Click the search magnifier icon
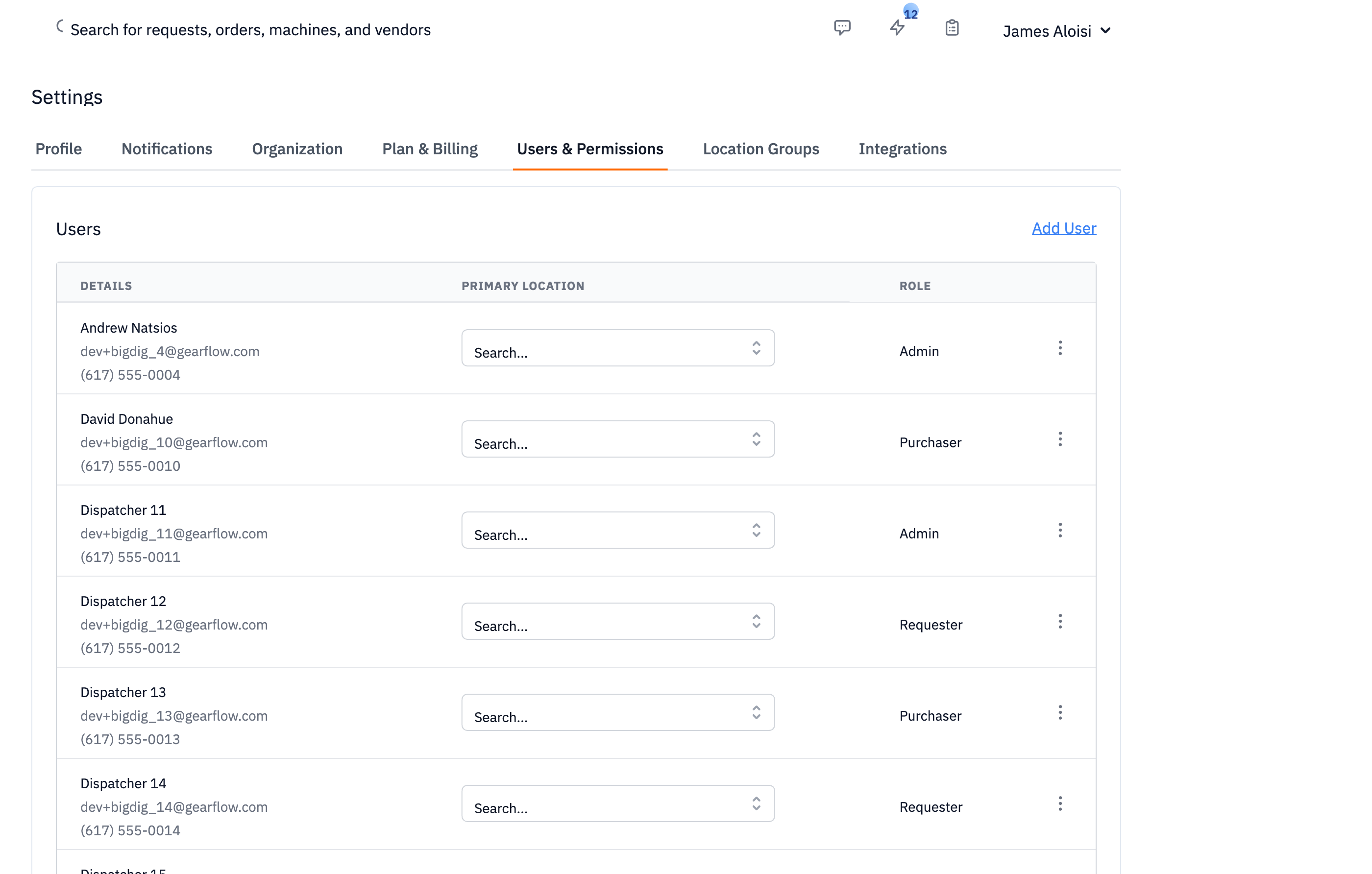 [60, 26]
